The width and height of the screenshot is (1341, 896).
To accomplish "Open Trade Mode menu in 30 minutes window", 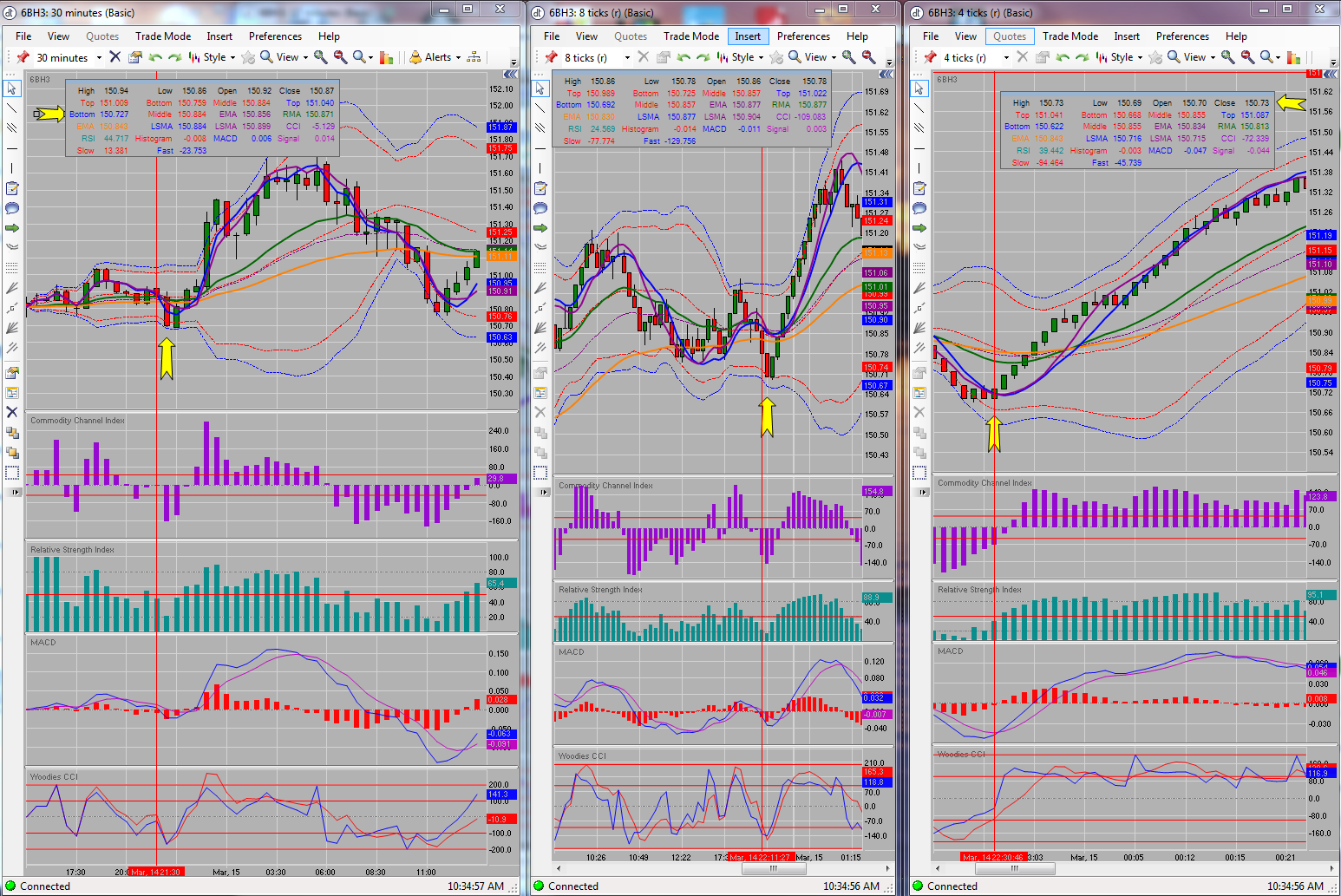I will 163,36.
